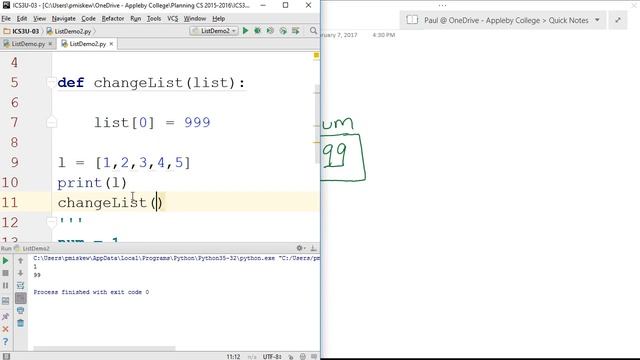Screen dimensions: 640x360
Task: Click the Run console horizontal scrollbar
Action: [x=104, y=349]
